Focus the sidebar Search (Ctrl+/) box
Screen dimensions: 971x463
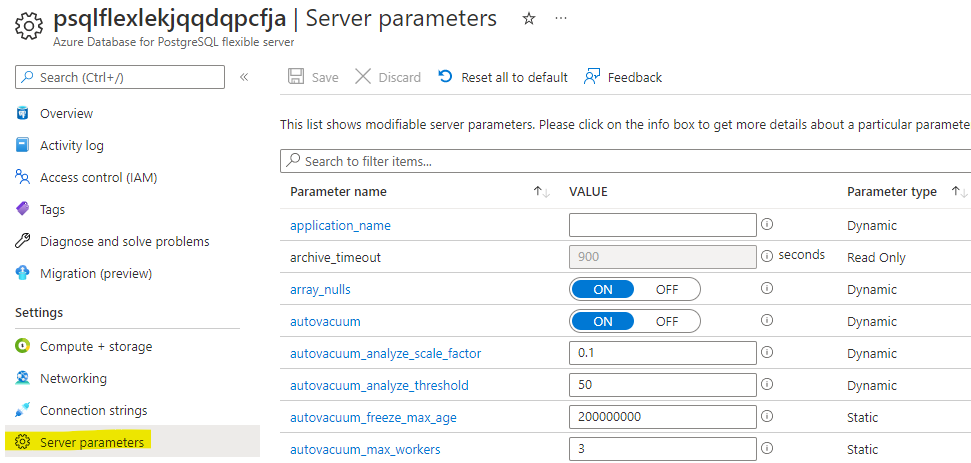pos(120,77)
